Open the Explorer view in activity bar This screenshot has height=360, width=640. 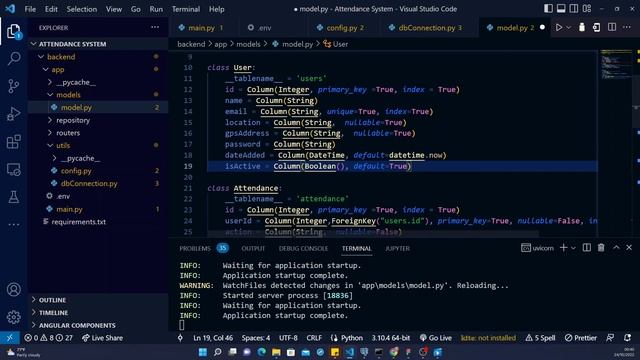13,31
